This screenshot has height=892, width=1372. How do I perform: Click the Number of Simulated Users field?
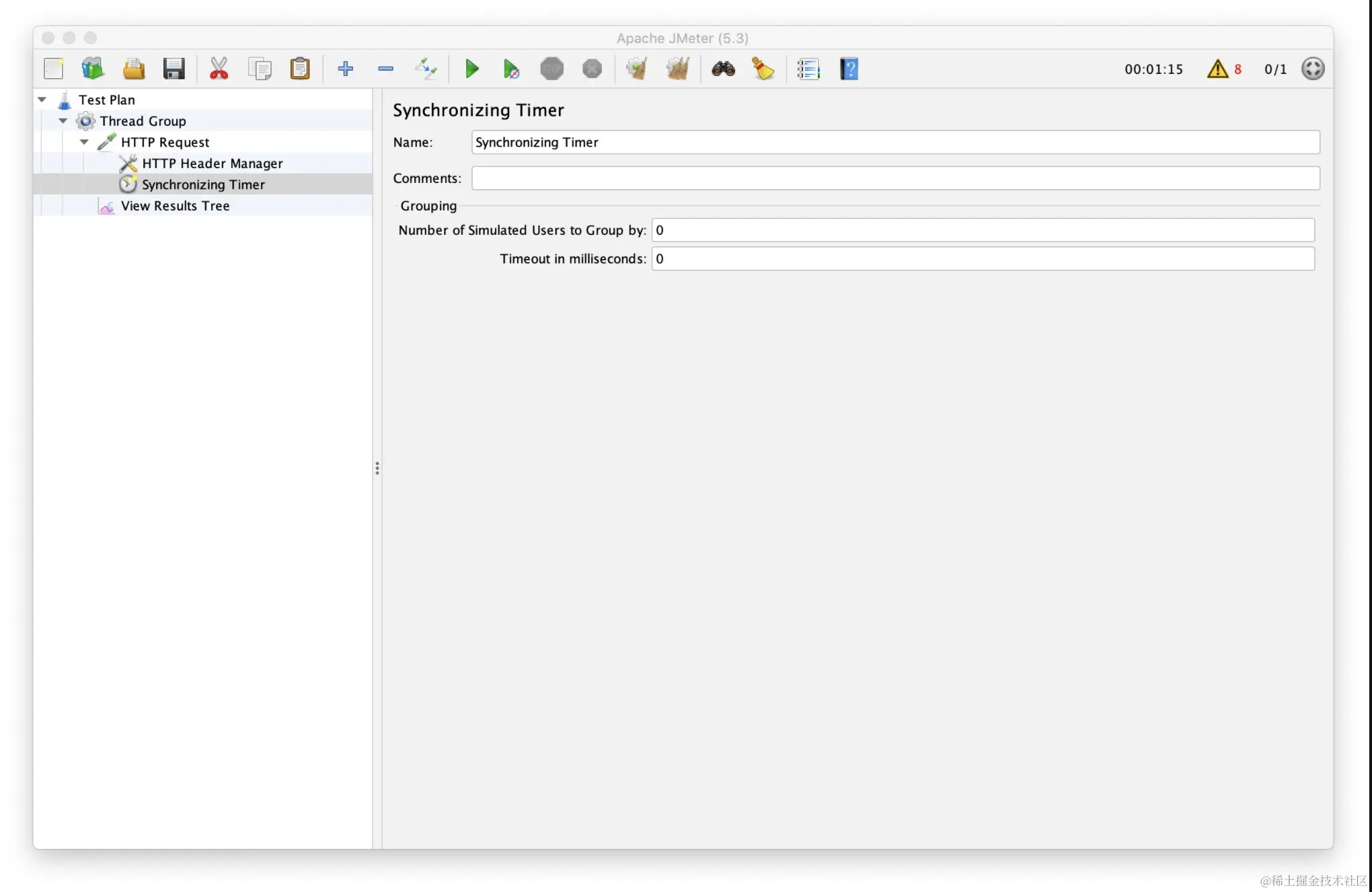click(x=982, y=230)
